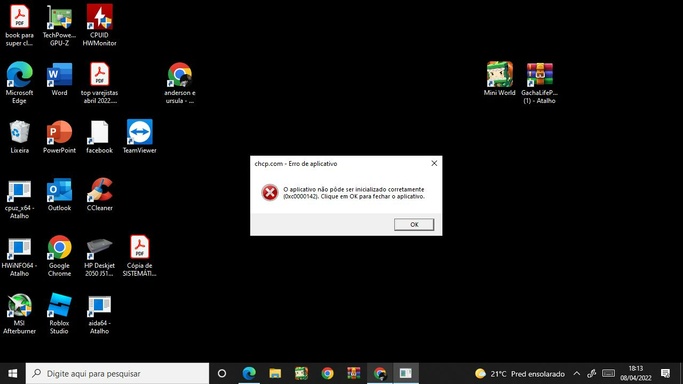
Task: Expand hidden system tray icons chevron
Action: pyautogui.click(x=576, y=374)
